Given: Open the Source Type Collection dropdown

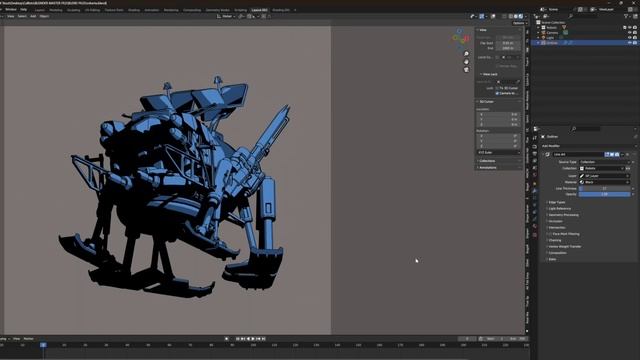Looking at the screenshot, I should coord(604,162).
